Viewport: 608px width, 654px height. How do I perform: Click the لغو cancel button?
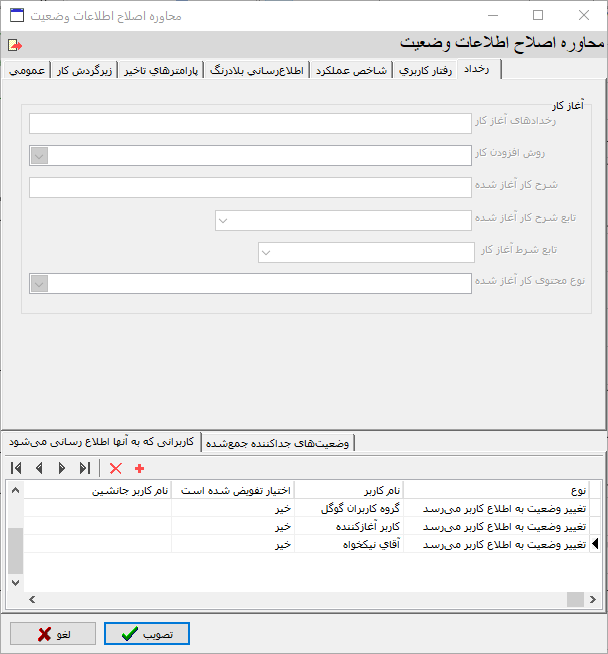54,634
